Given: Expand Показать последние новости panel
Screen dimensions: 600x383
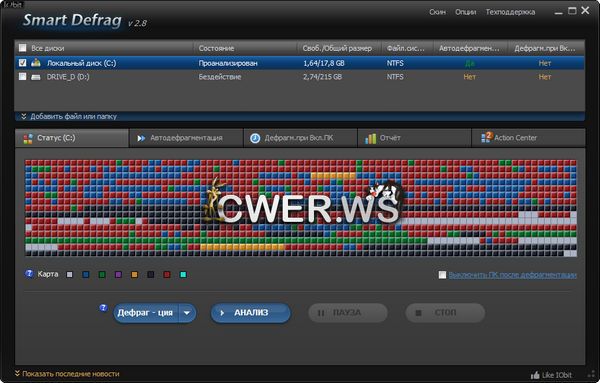Looking at the screenshot, I should (x=67, y=374).
